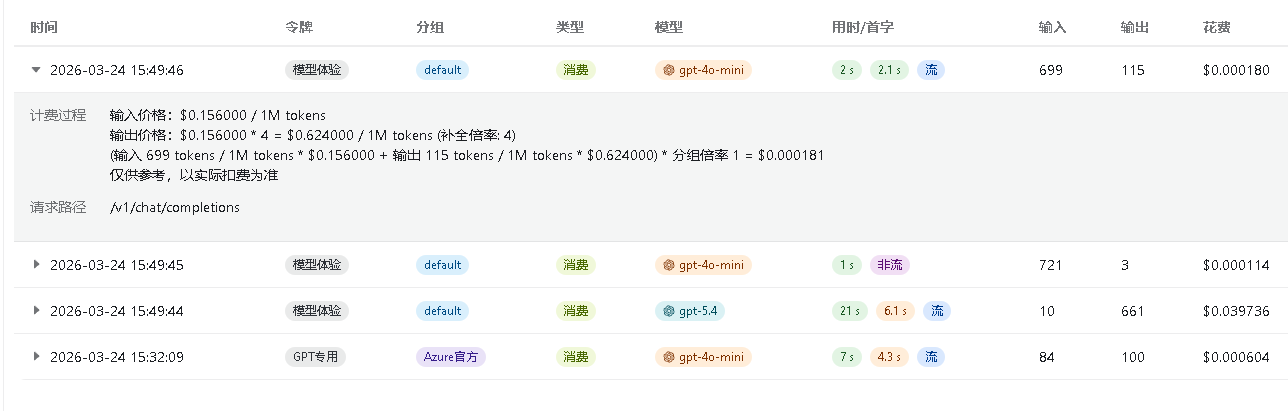Click the 时间 column header
1288x411 pixels.
point(44,27)
